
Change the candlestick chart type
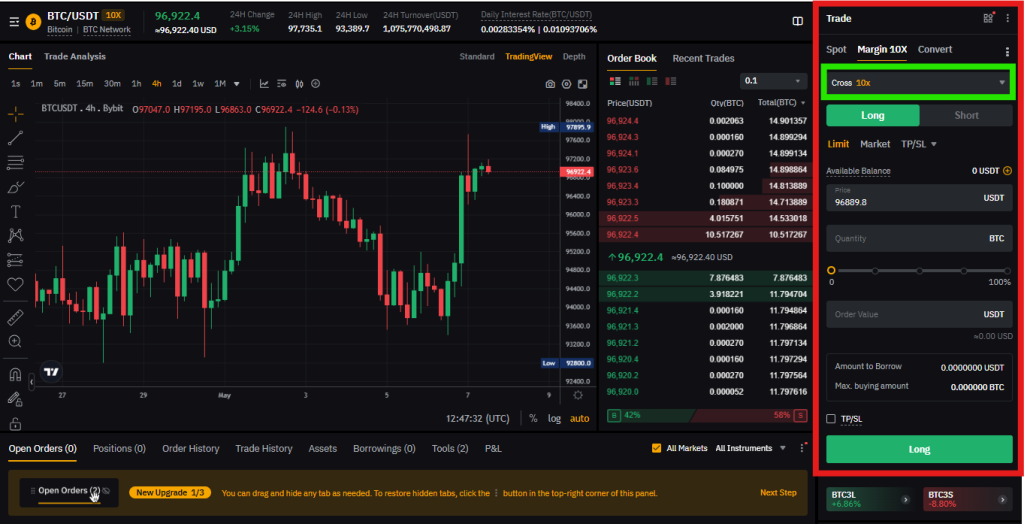coord(299,84)
